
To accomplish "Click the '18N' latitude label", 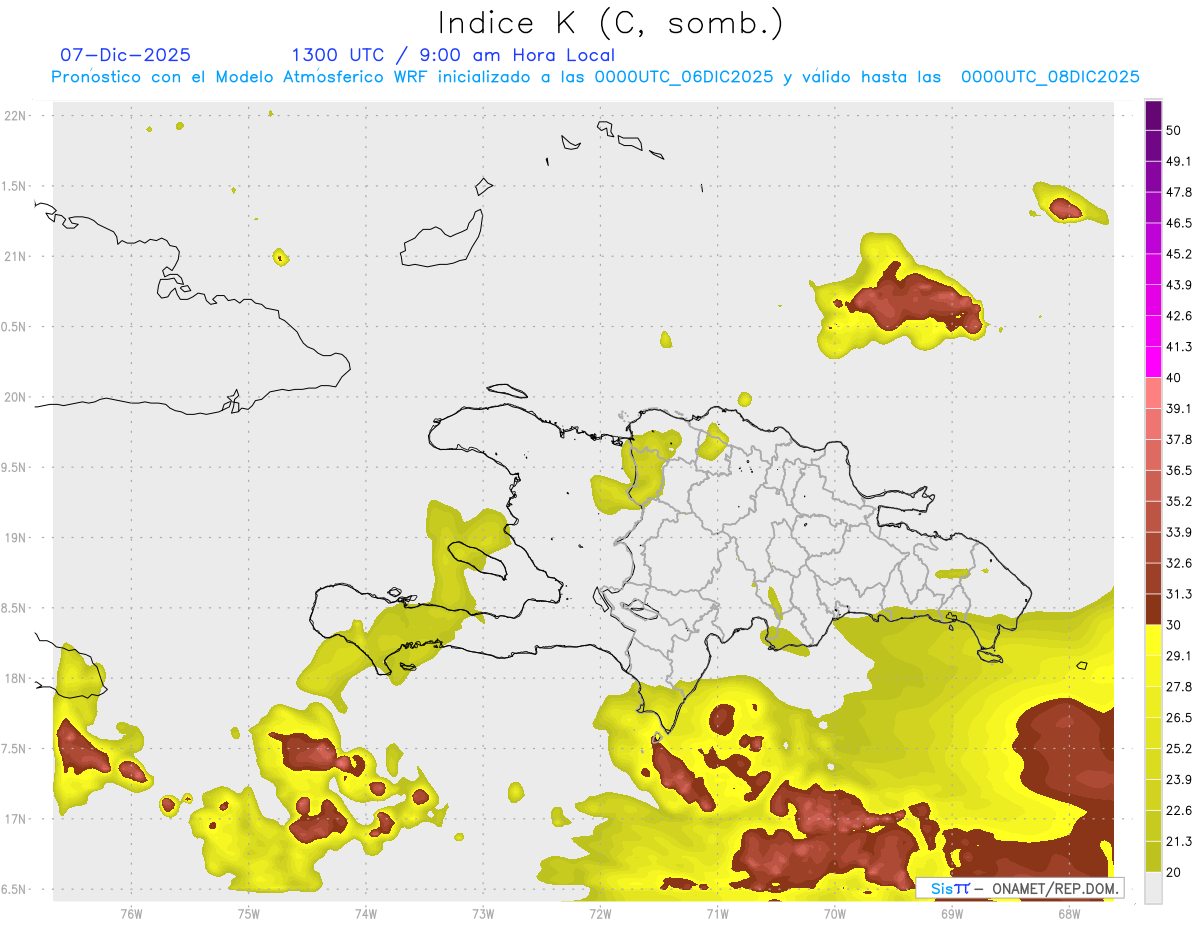I will [17, 678].
